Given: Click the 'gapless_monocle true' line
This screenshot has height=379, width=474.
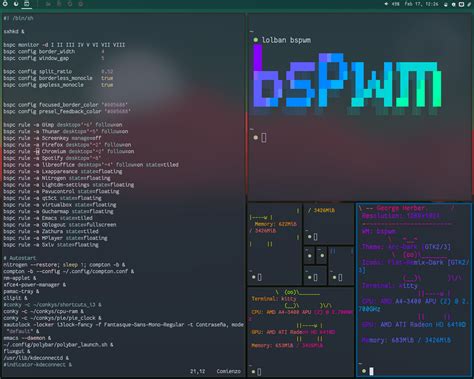Looking at the screenshot, I should (58, 85).
